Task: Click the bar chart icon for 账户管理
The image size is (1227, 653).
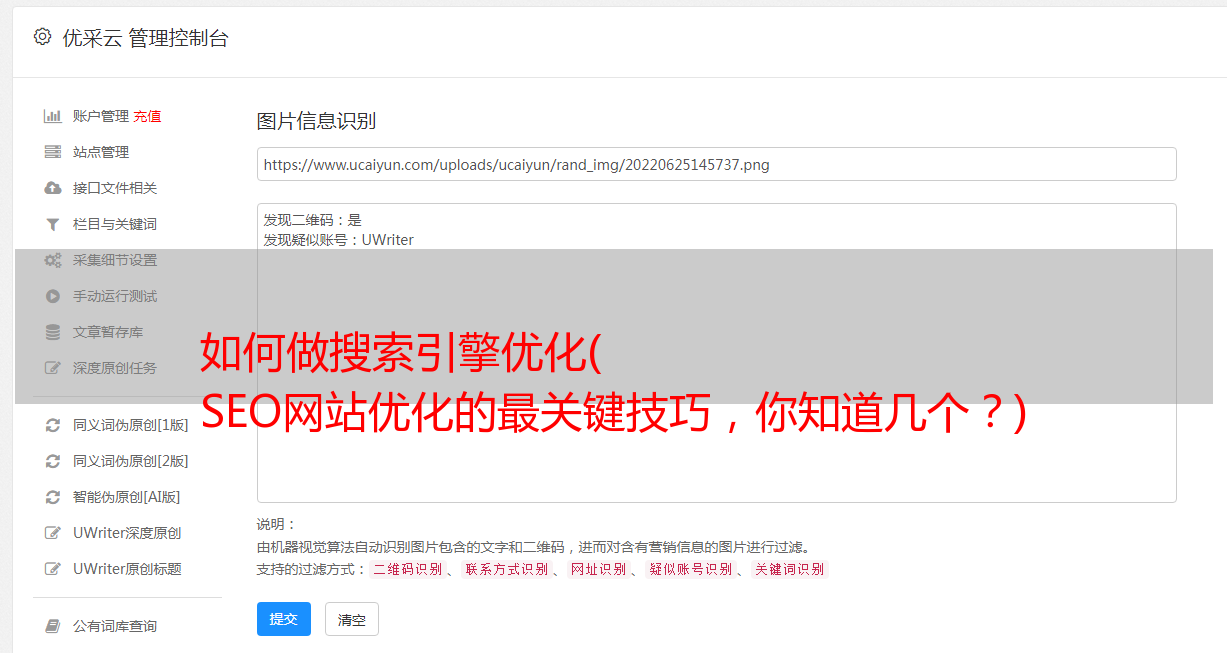Action: (53, 116)
